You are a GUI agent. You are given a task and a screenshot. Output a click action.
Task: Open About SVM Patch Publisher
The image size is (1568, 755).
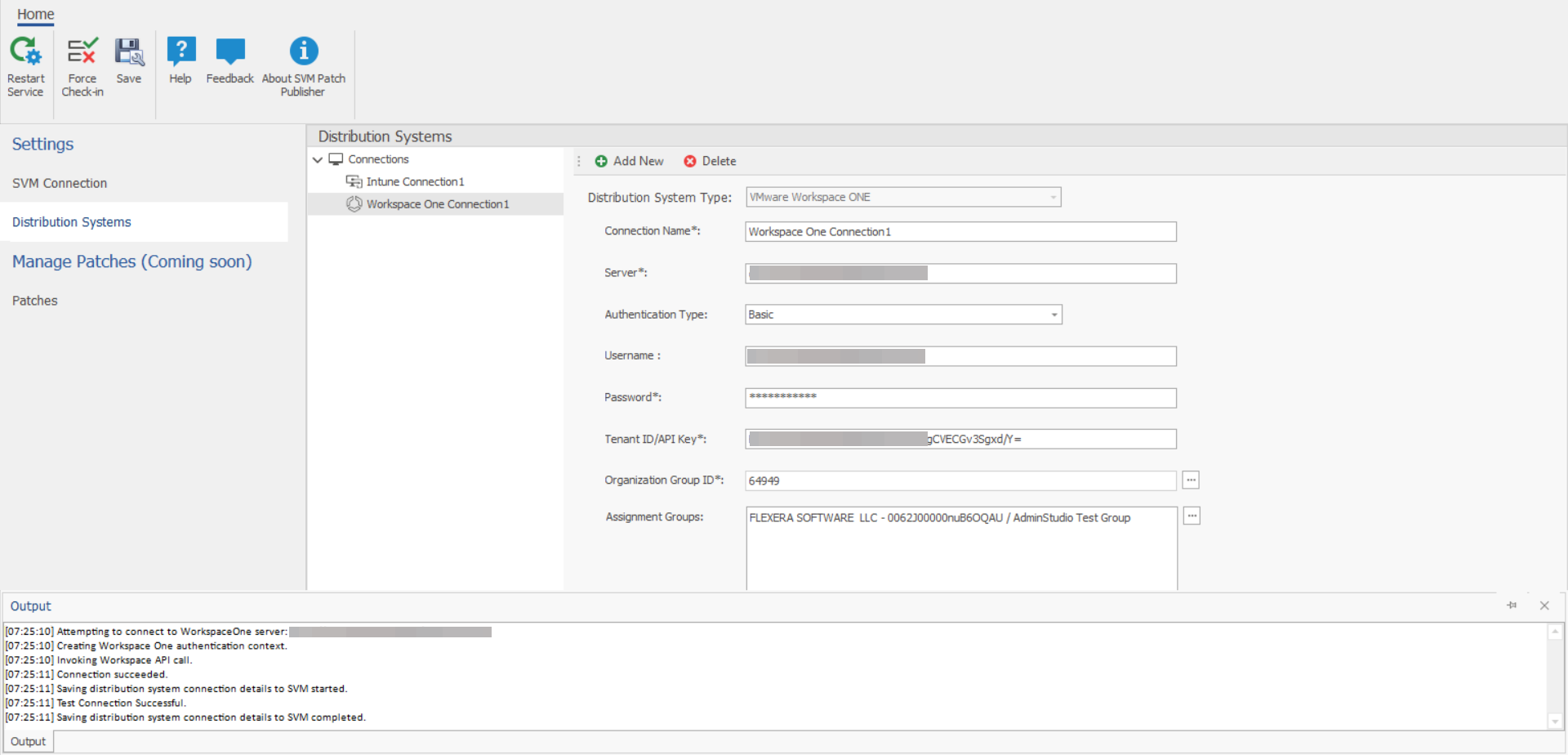click(x=304, y=67)
